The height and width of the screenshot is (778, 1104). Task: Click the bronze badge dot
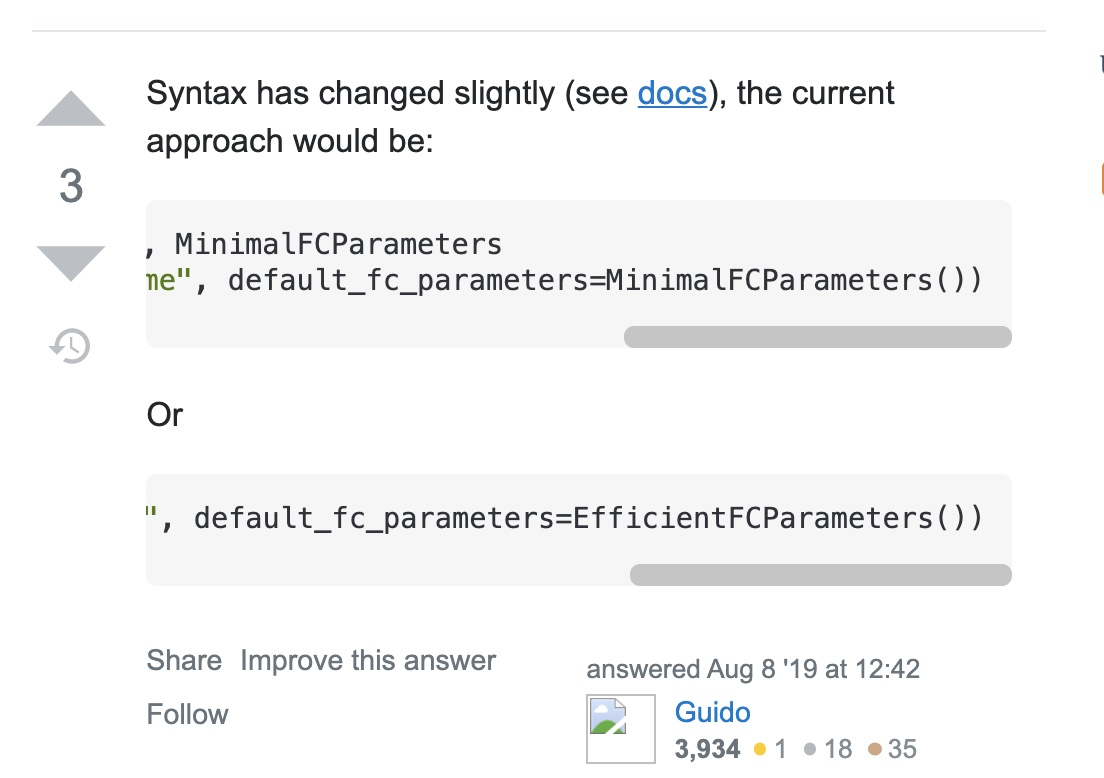[874, 749]
